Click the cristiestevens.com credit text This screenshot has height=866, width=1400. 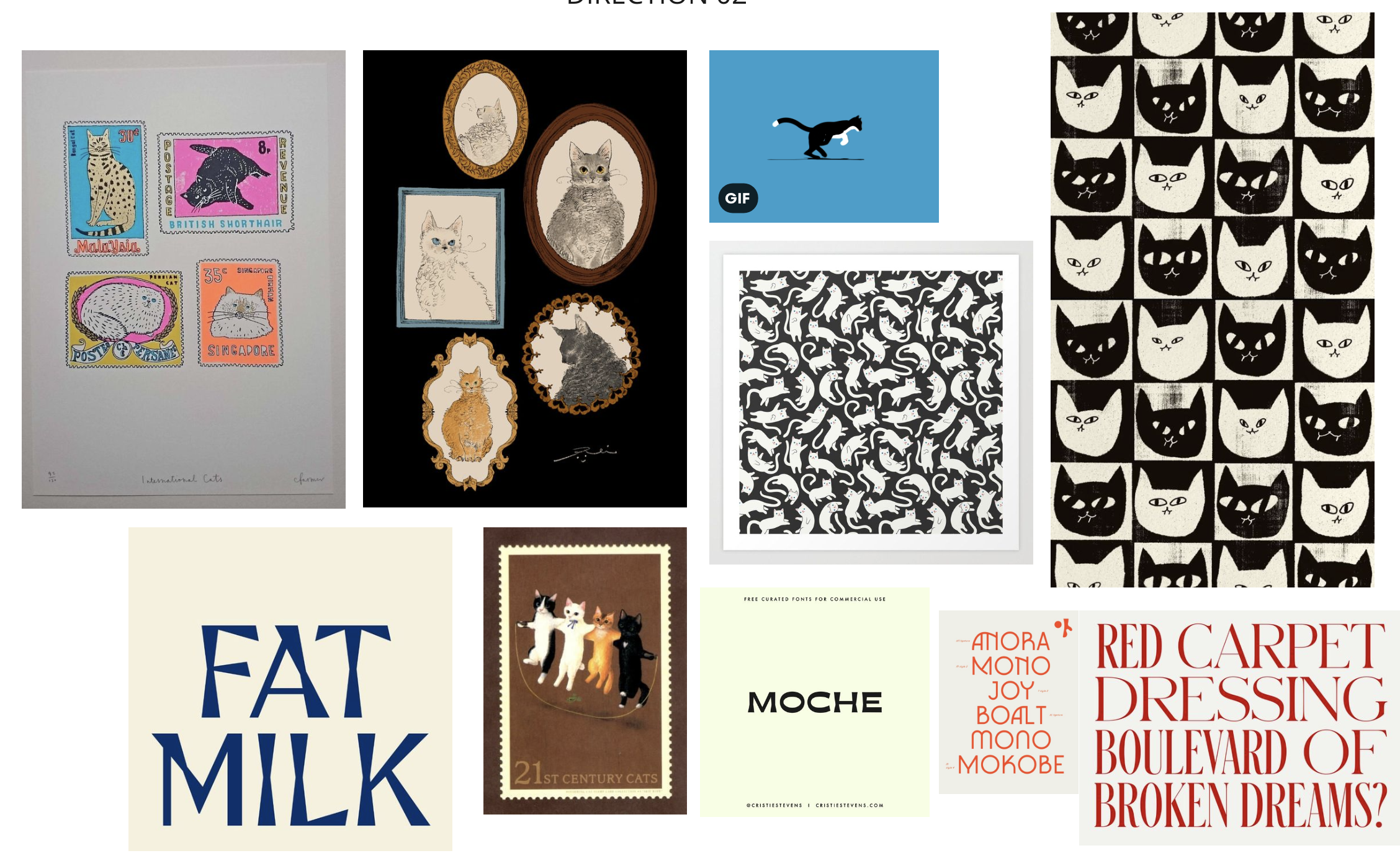point(850,805)
